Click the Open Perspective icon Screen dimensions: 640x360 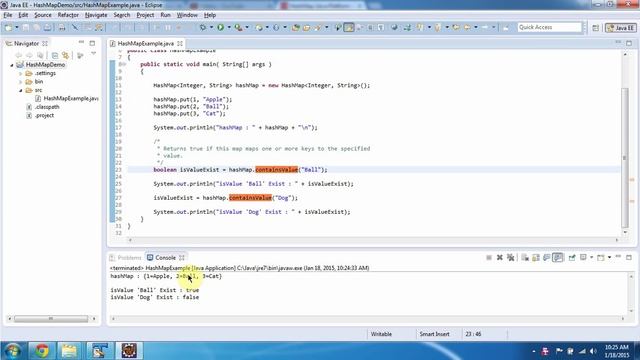(596, 27)
